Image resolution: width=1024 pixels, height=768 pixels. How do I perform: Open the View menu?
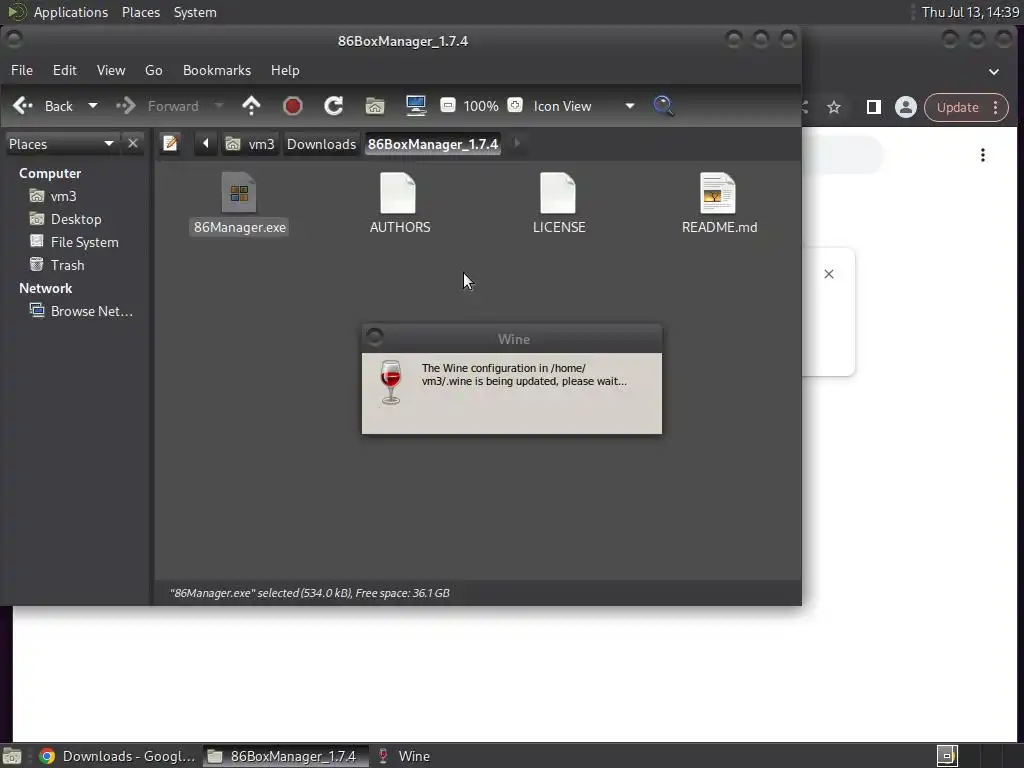tap(111, 70)
